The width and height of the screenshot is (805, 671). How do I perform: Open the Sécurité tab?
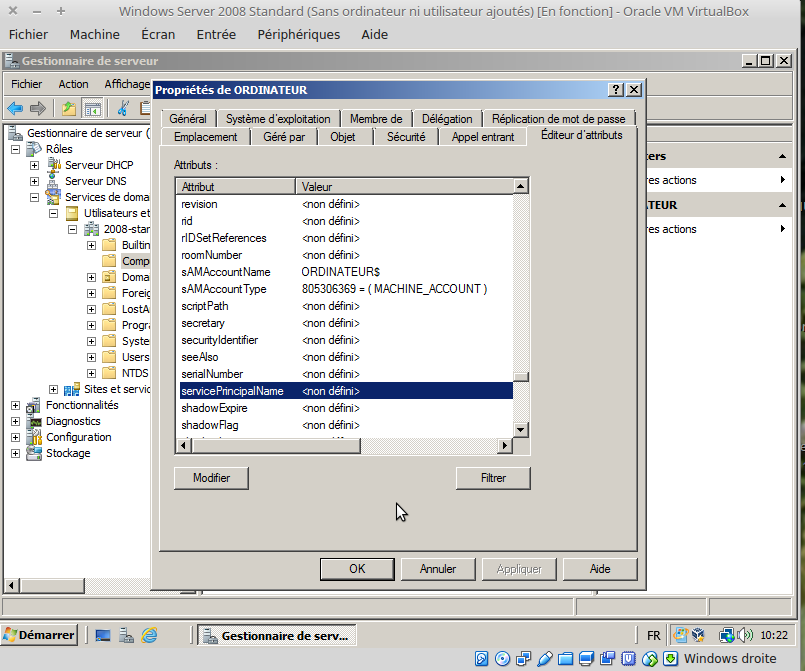point(406,137)
